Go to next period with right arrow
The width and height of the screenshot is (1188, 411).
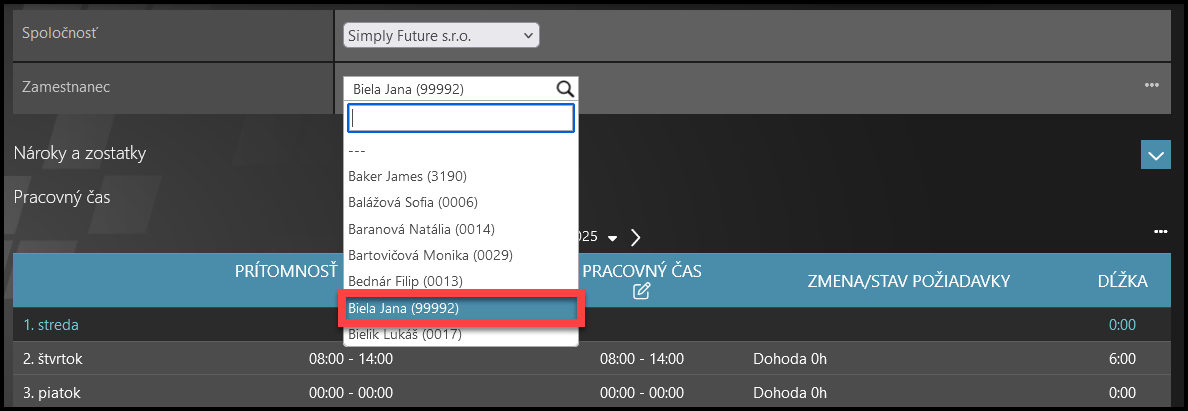635,238
